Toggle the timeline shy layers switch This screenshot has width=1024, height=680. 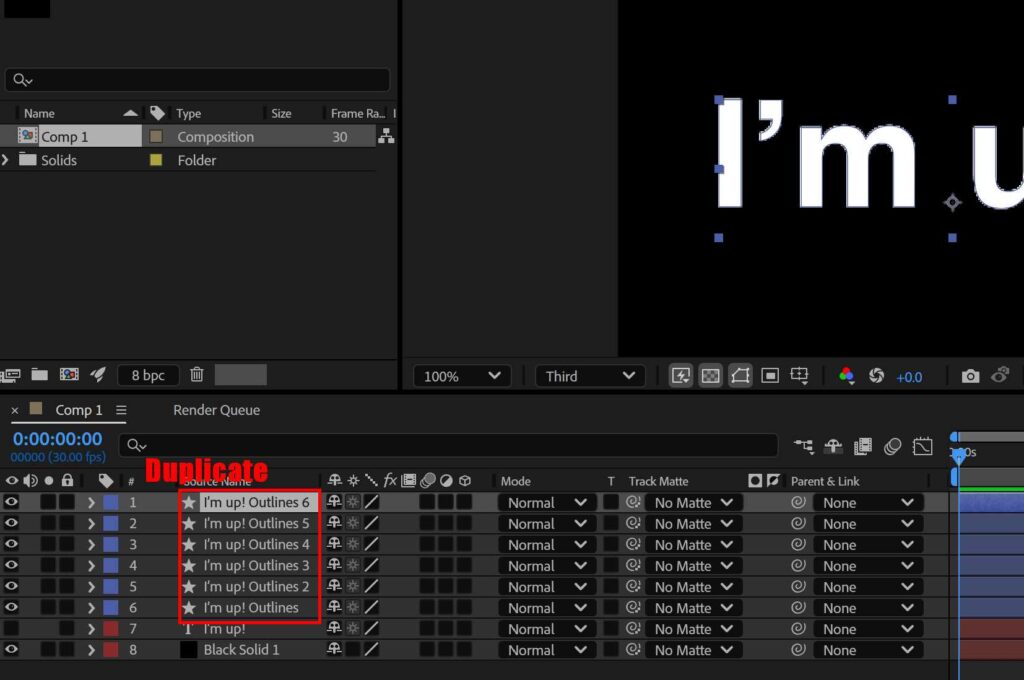(x=833, y=446)
